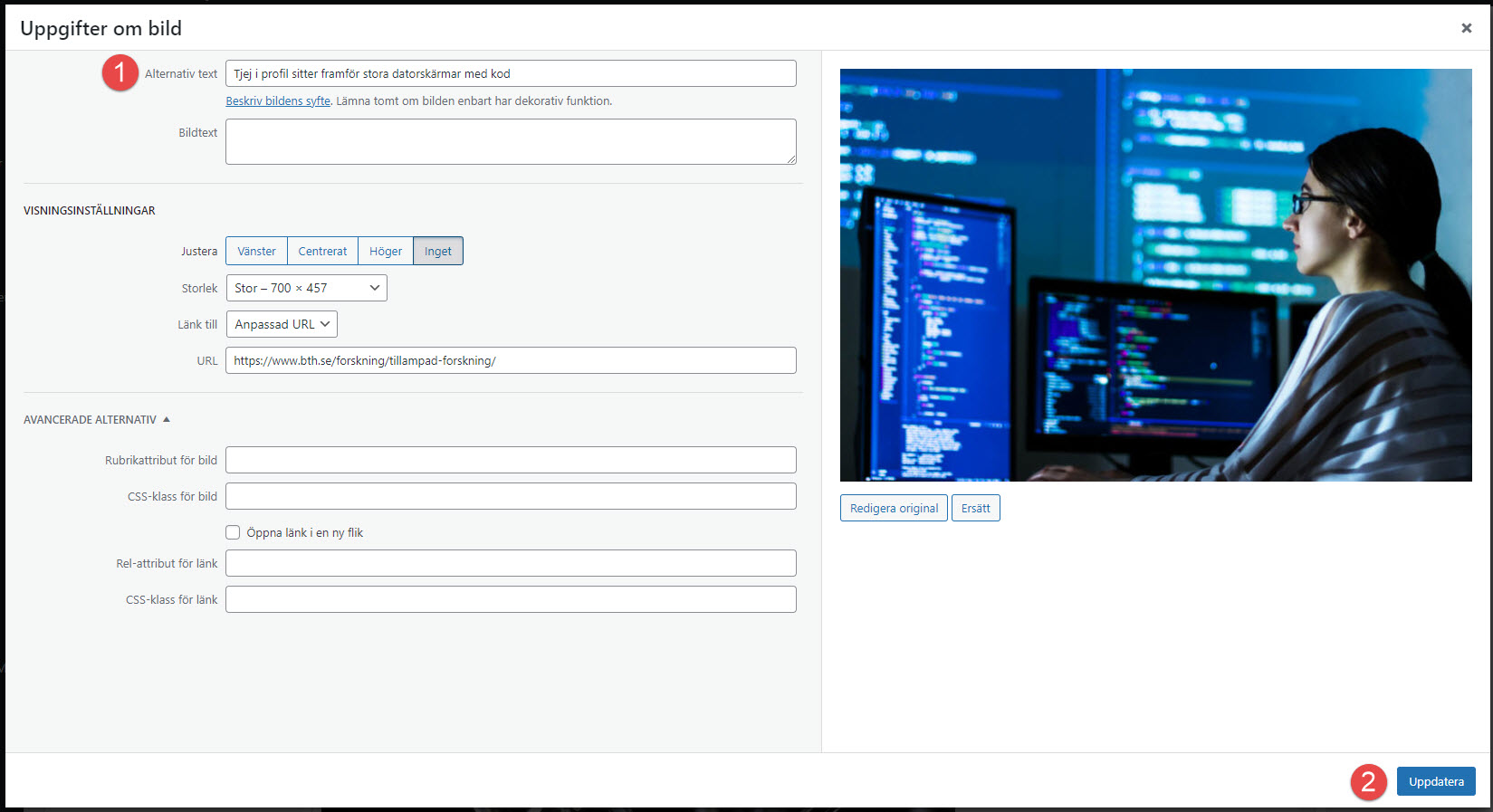Screen dimensions: 1493x812
Task: Choose Höger alignment for the image
Action: click(386, 251)
